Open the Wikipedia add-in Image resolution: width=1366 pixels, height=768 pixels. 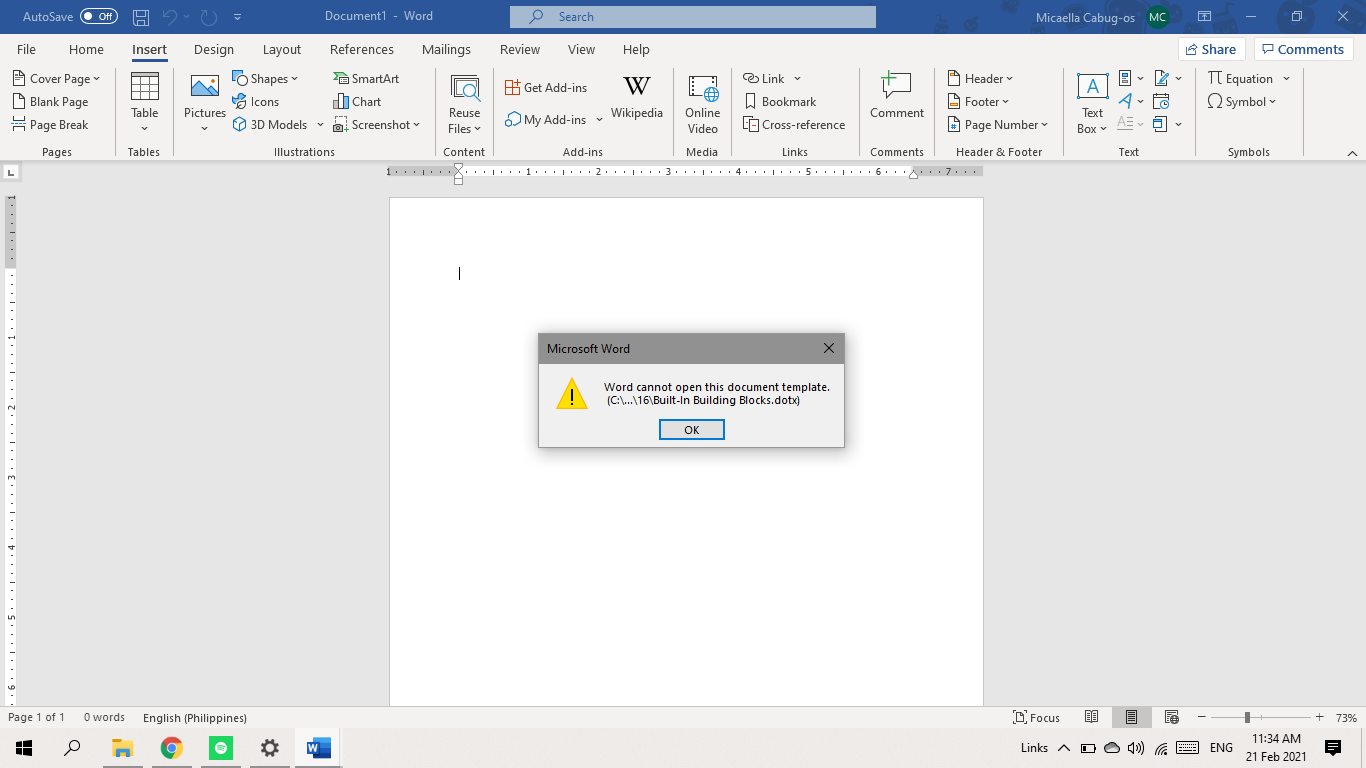637,97
